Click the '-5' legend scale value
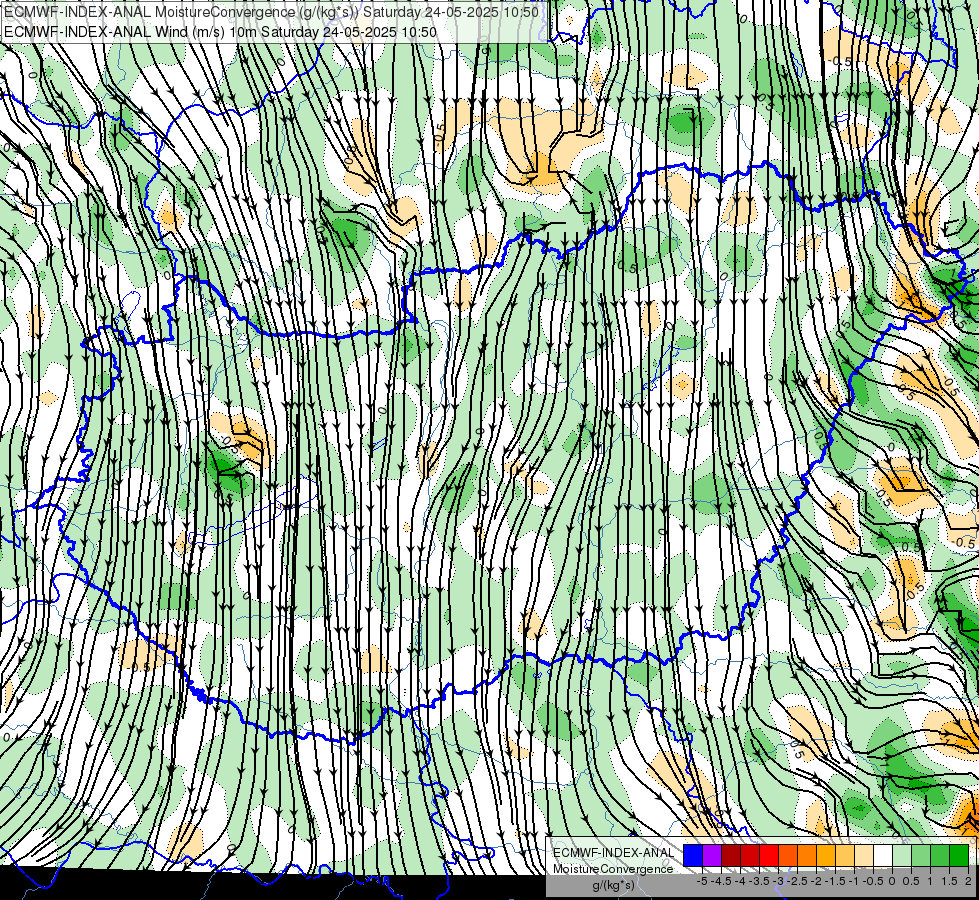The height and width of the screenshot is (900, 979). (x=702, y=881)
